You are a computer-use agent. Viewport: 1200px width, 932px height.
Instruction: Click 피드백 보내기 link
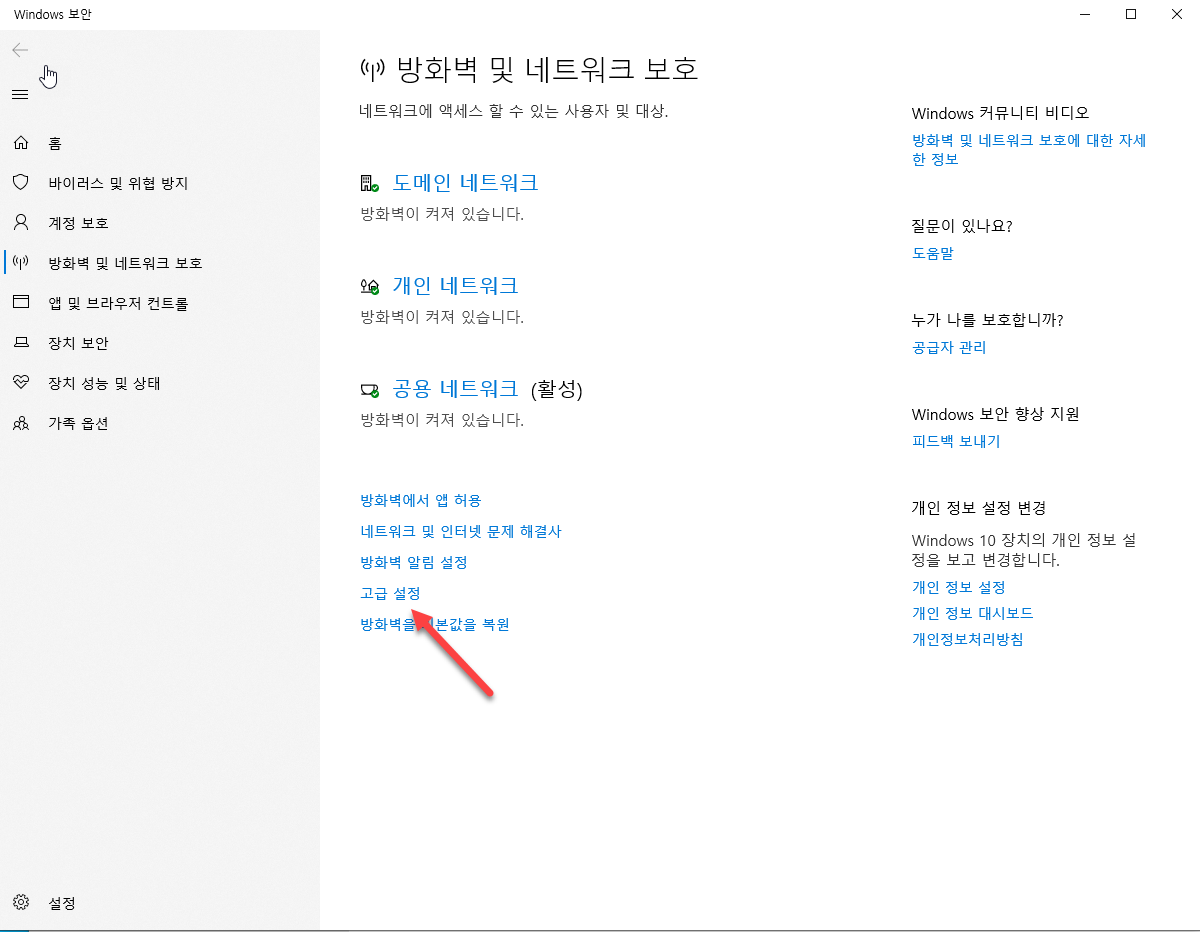[x=956, y=441]
